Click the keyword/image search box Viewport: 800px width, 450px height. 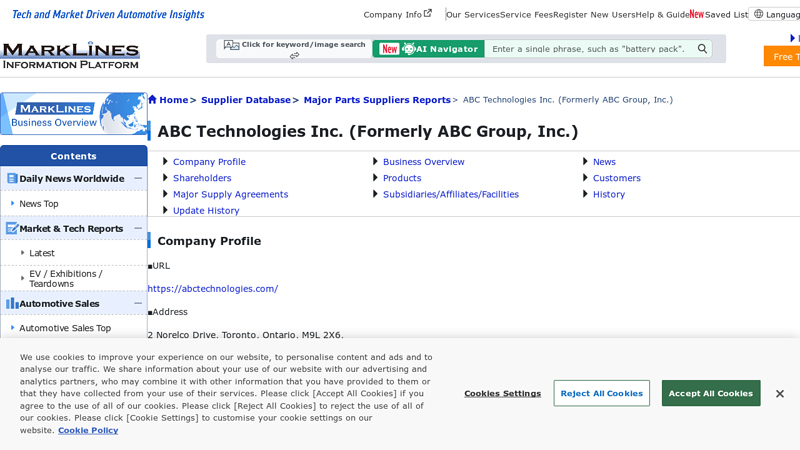[294, 49]
